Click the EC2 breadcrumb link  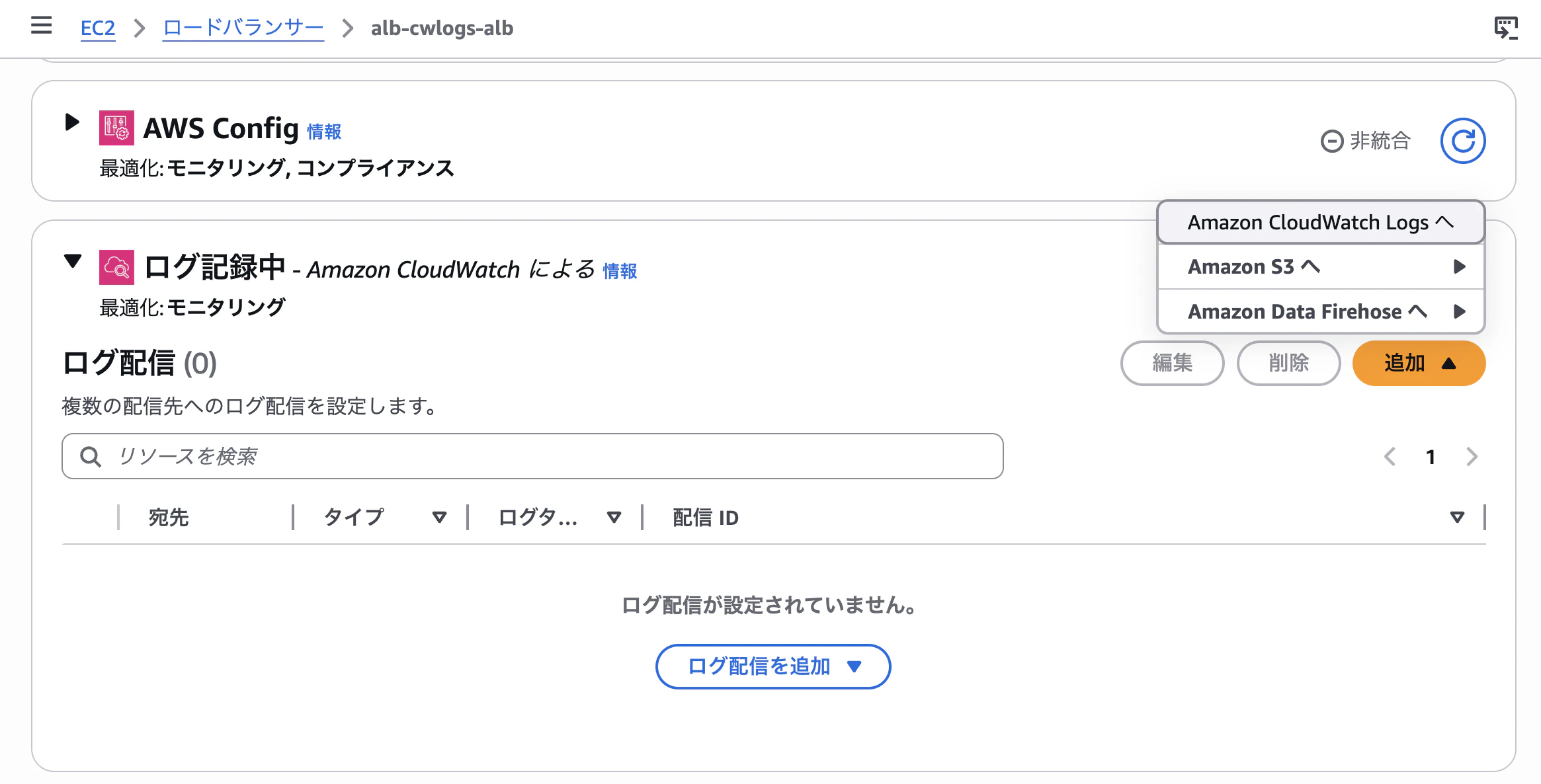98,28
